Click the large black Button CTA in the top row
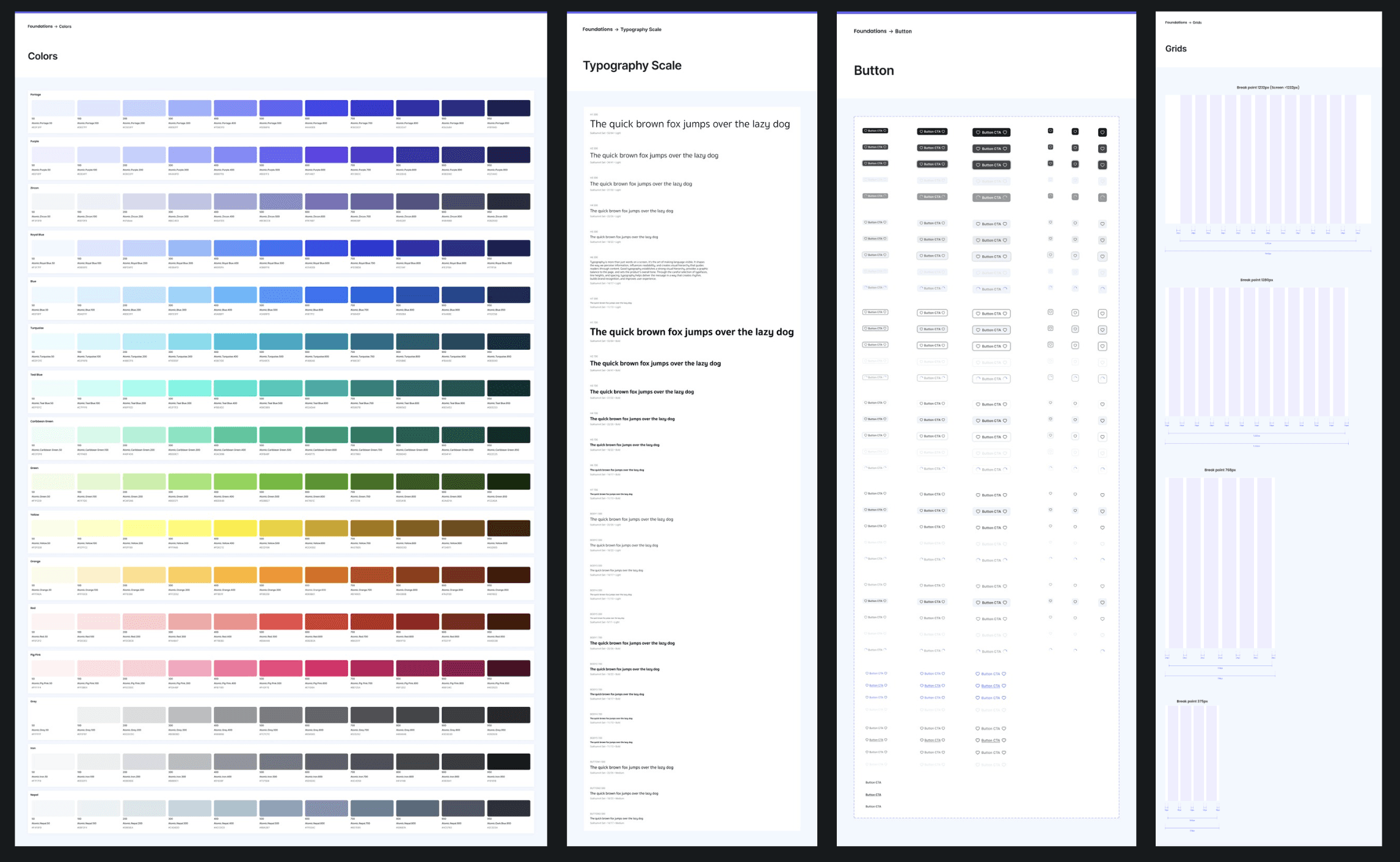This screenshot has width=1400, height=862. click(991, 132)
